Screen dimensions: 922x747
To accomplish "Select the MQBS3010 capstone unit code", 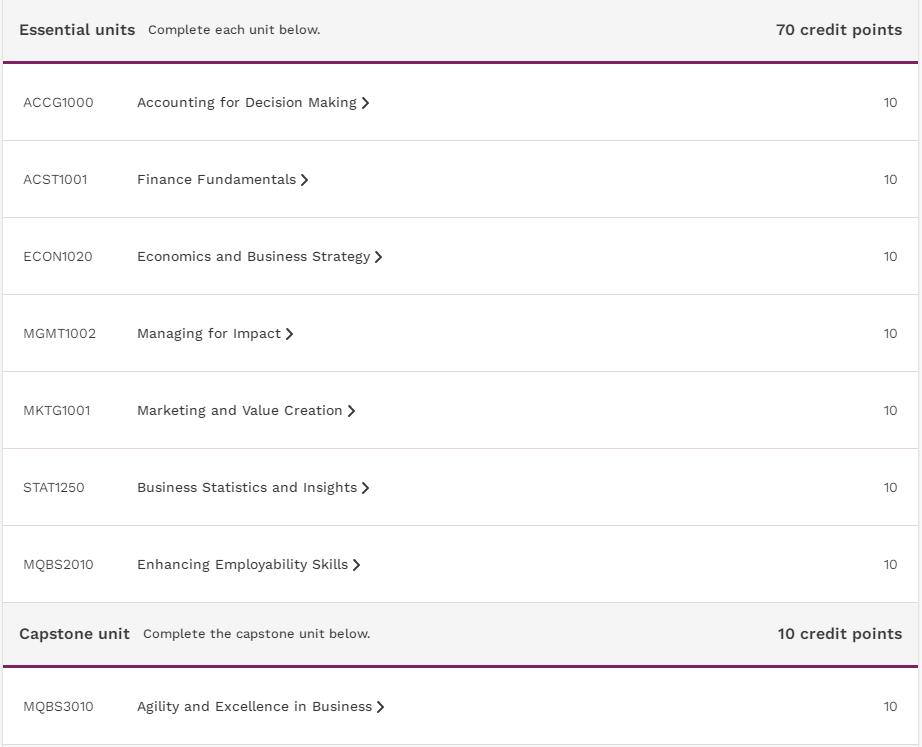I will coord(58,706).
